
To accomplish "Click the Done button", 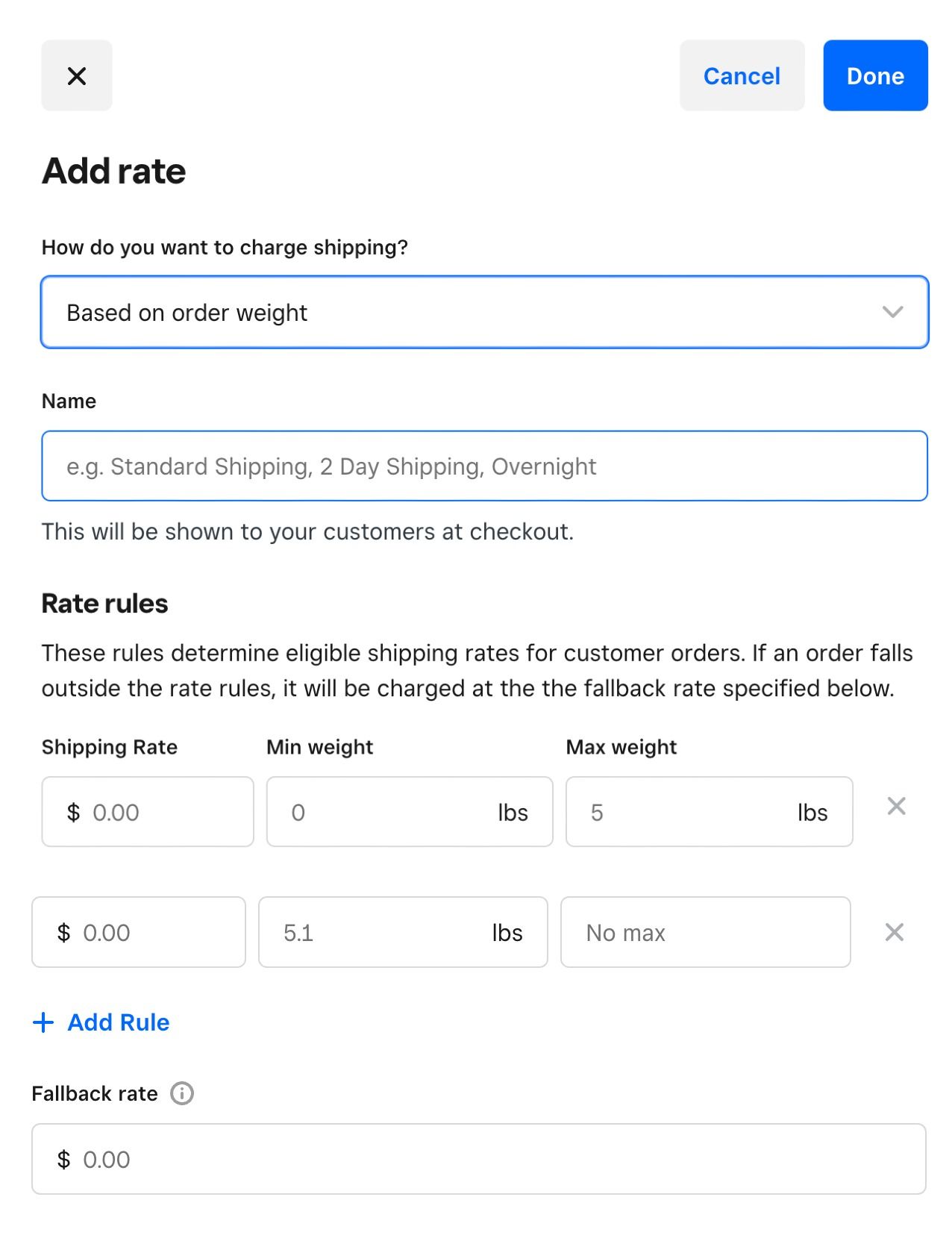I will coord(874,75).
